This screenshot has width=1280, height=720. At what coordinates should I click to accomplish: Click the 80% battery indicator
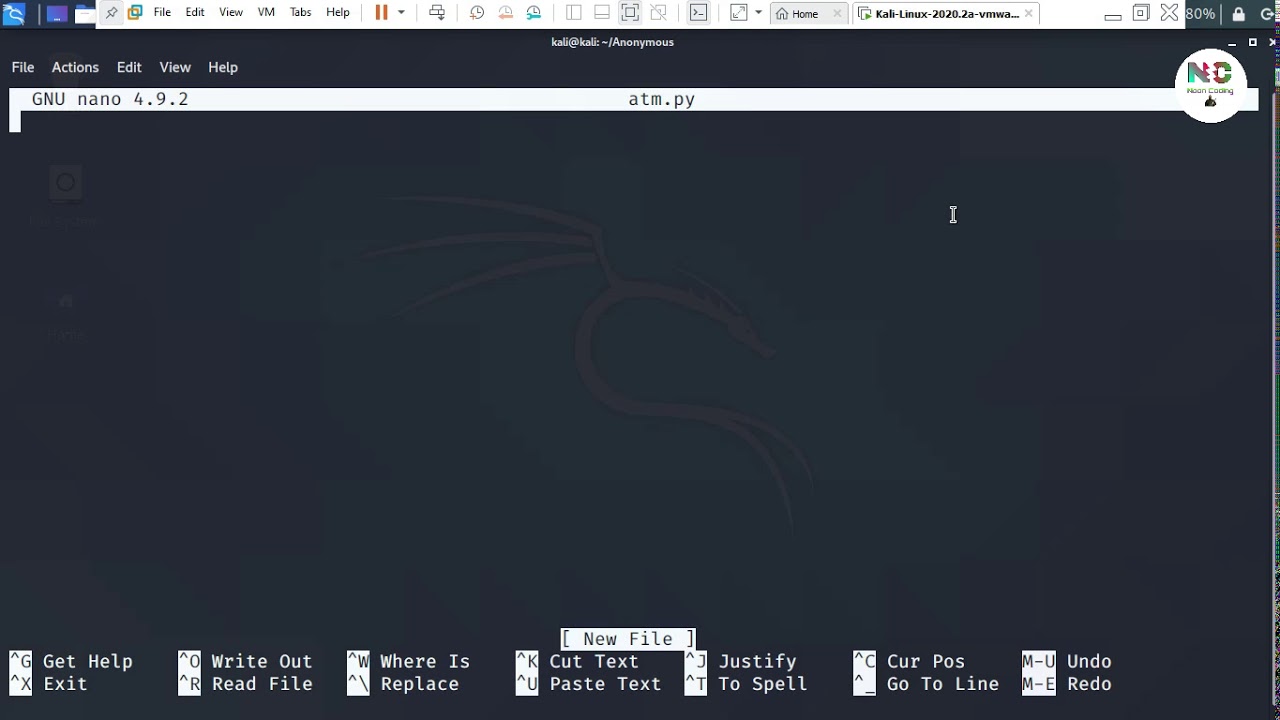[1200, 14]
